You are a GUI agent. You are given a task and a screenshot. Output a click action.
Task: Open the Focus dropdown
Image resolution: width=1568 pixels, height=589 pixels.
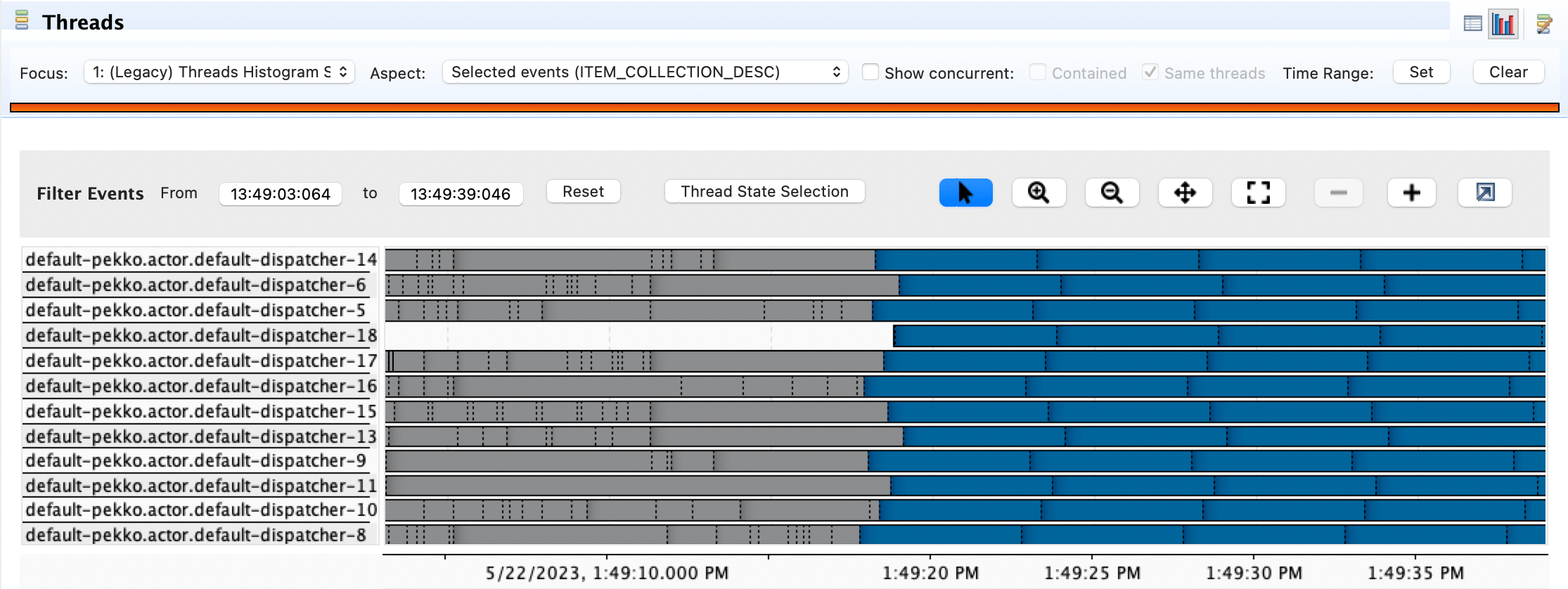click(x=219, y=72)
